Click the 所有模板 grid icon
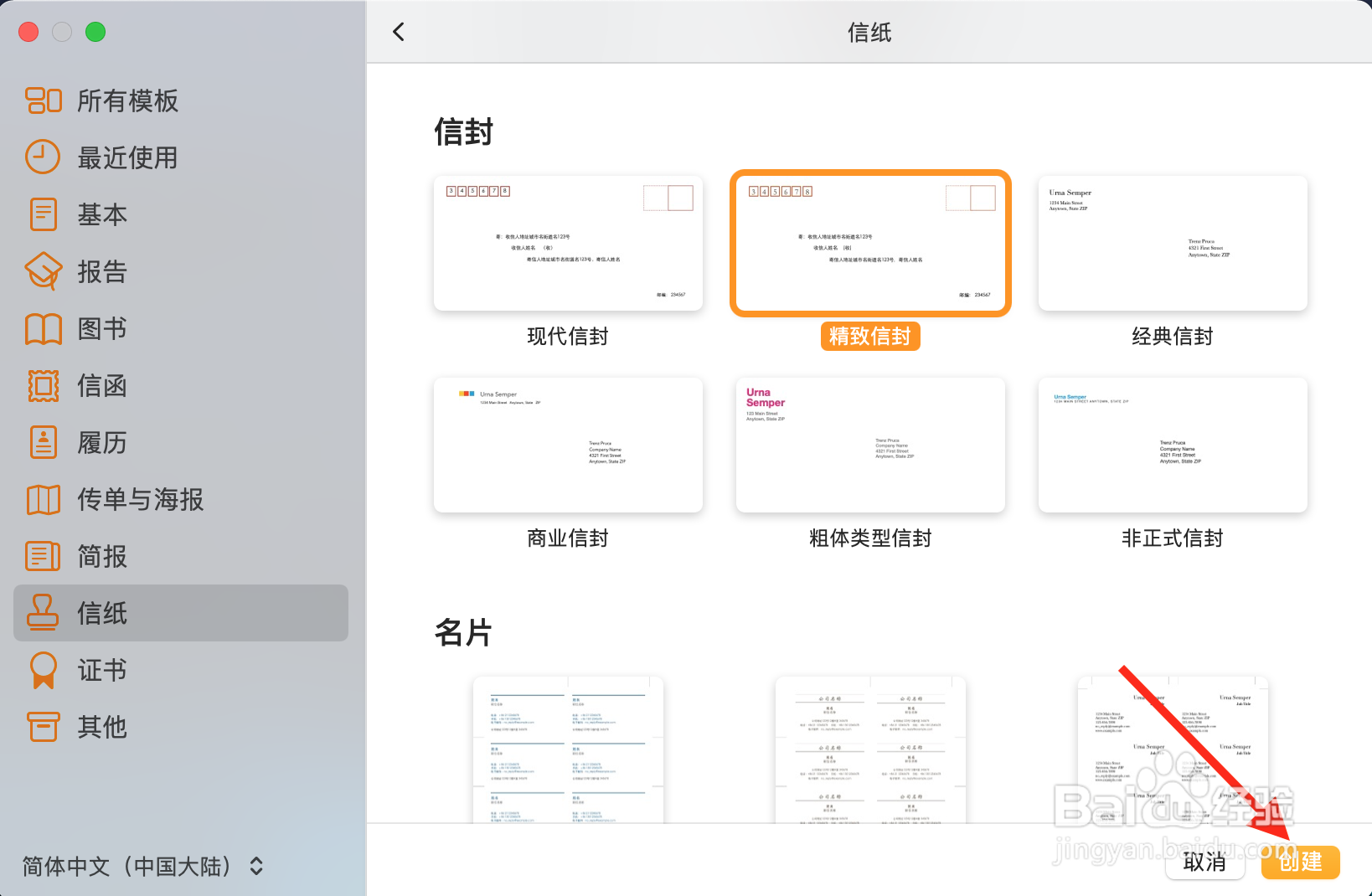1372x896 pixels. point(43,100)
